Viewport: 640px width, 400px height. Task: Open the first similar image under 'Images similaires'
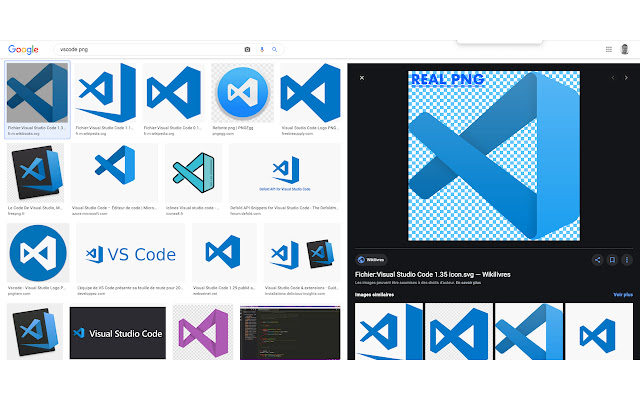[389, 331]
